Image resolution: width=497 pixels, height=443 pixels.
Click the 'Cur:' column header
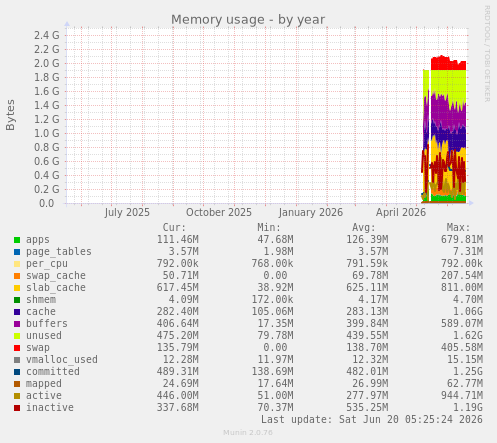tap(174, 228)
